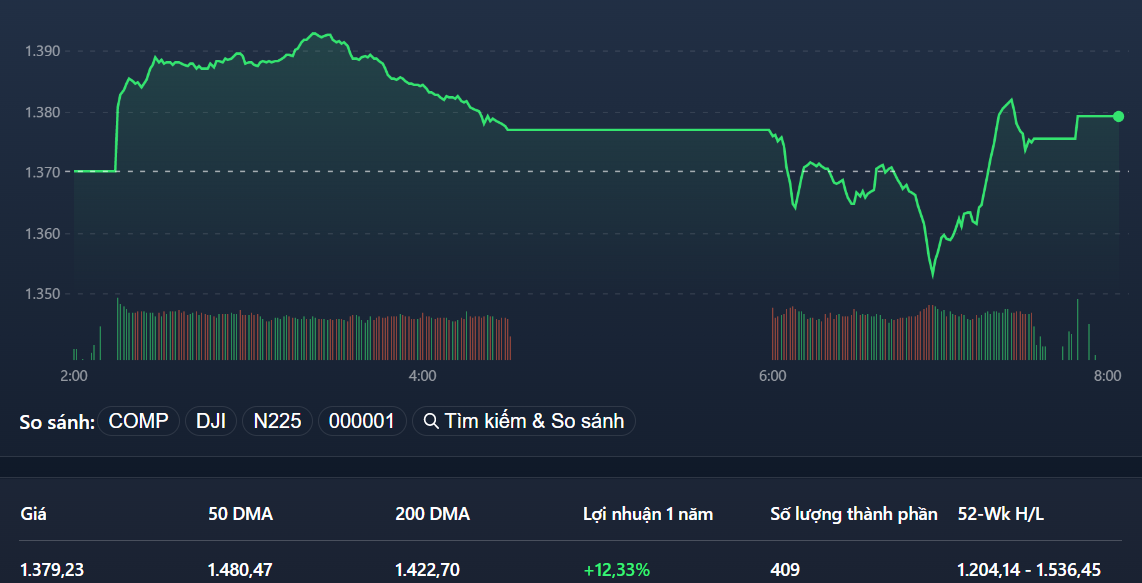Select the 50 DMA header
The height and width of the screenshot is (583, 1142).
tap(240, 514)
